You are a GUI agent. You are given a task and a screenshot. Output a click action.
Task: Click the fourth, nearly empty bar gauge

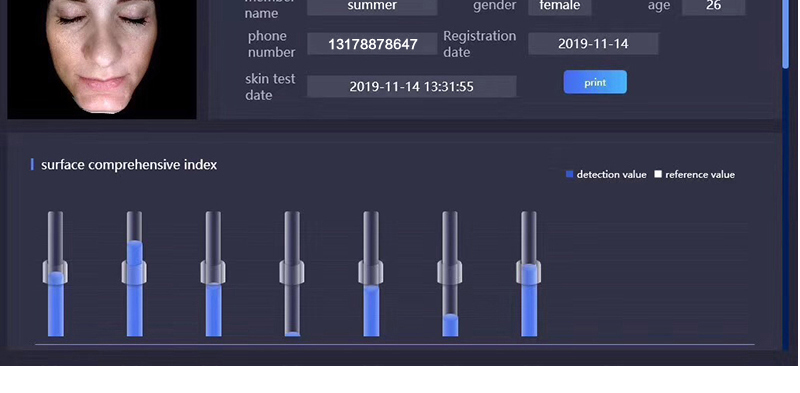click(292, 274)
